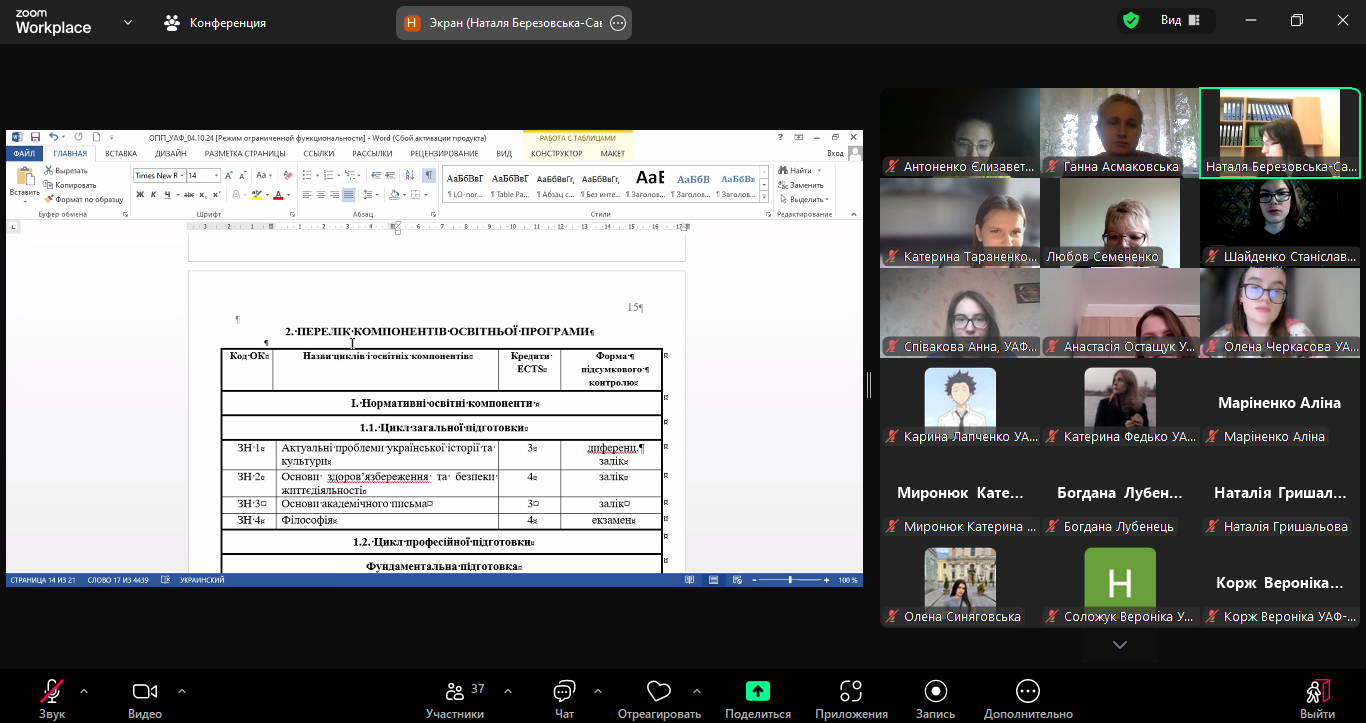Switch to the ВСТАВКА ribbon tab

121,154
